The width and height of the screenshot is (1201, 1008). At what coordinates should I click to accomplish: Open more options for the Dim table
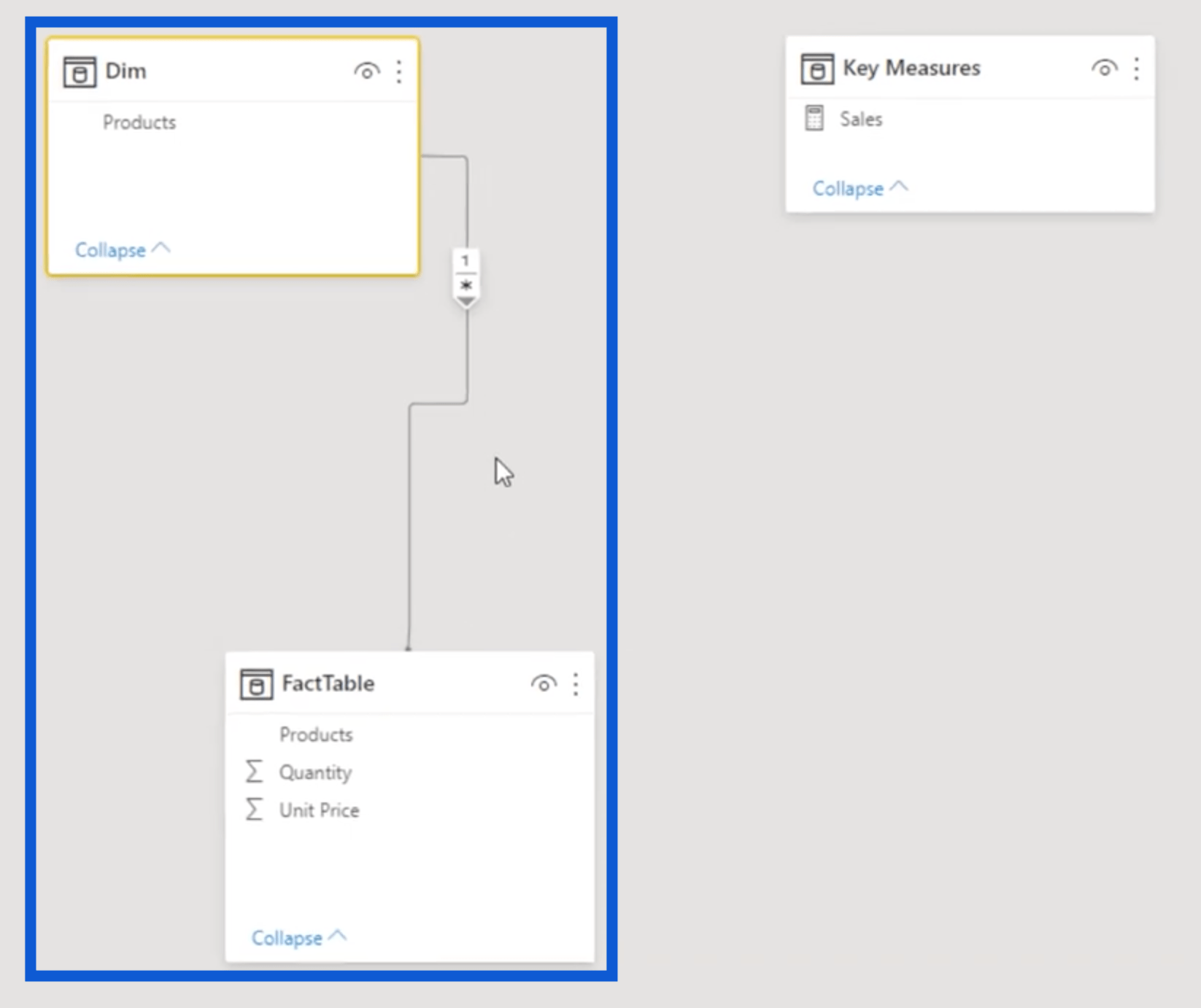(x=399, y=71)
